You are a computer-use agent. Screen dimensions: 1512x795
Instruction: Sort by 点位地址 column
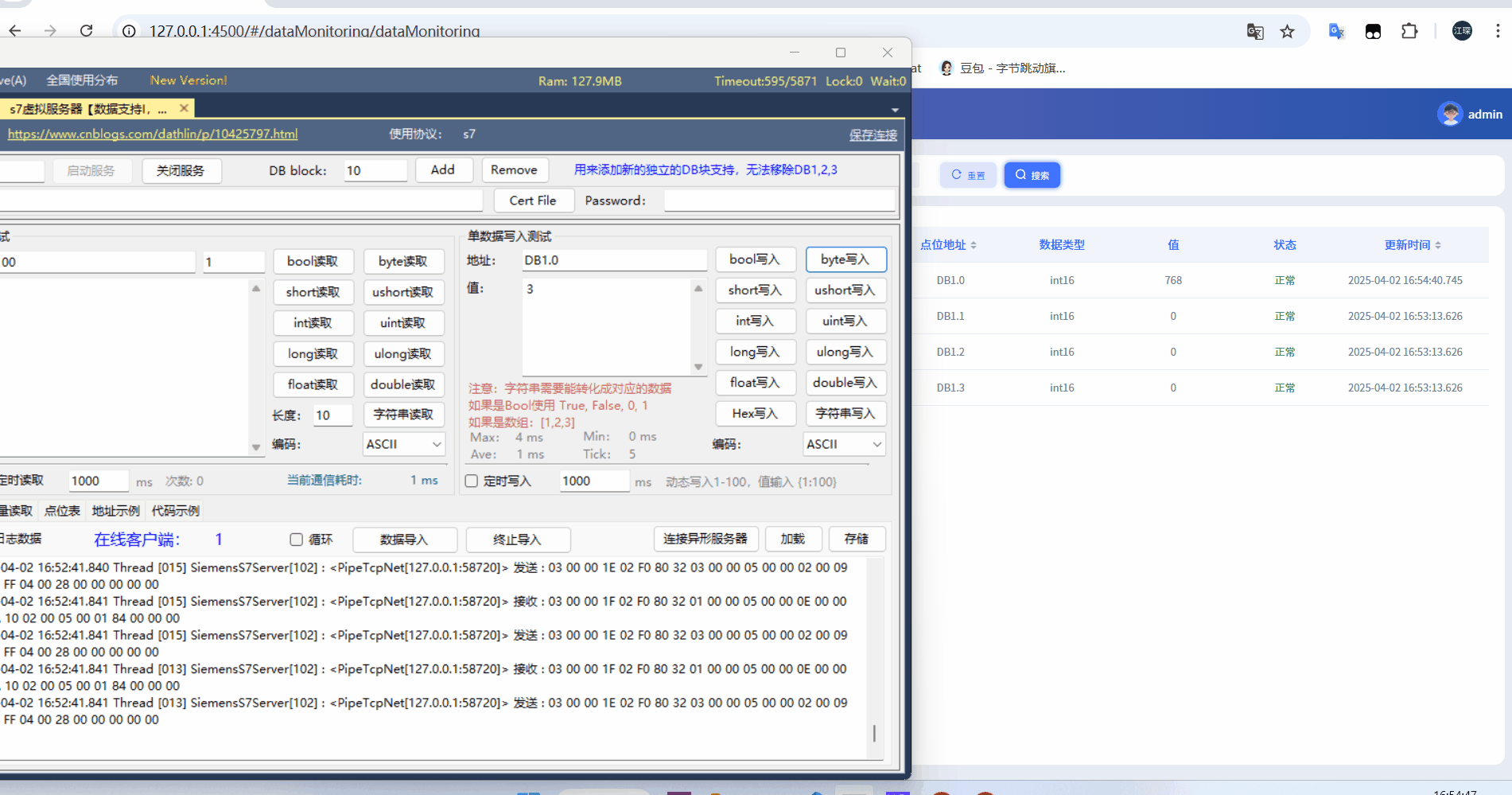pyautogui.click(x=948, y=245)
